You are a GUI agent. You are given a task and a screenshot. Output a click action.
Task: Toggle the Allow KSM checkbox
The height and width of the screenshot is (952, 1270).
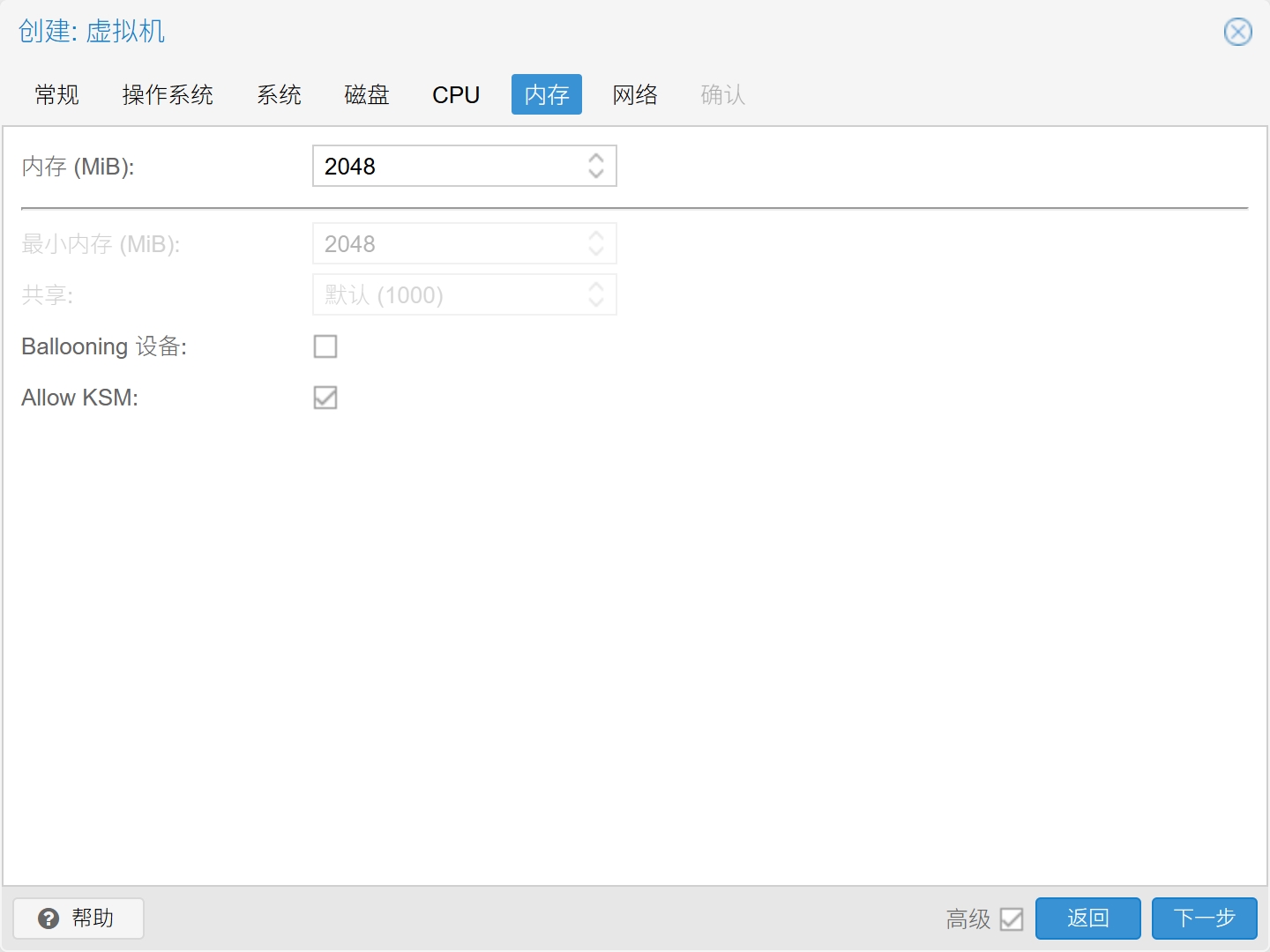[325, 398]
